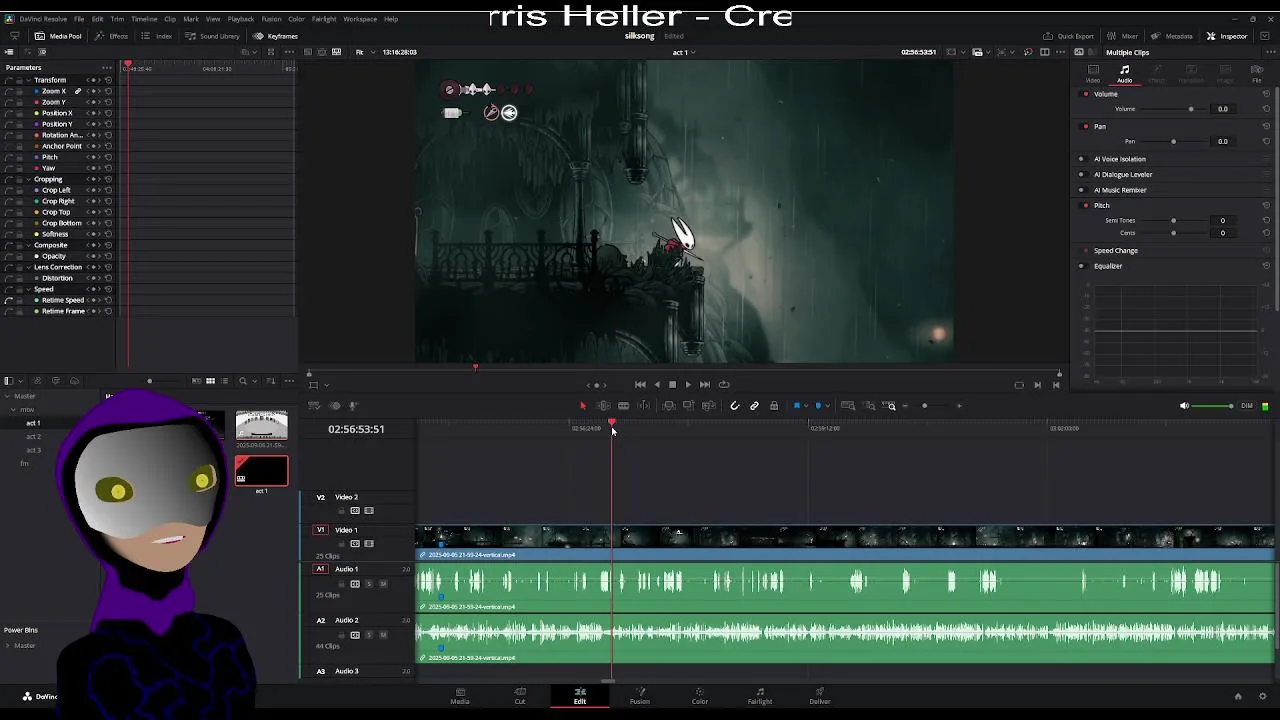Play reverse in the viewer
Image resolution: width=1280 pixels, height=720 pixels.
coord(656,384)
